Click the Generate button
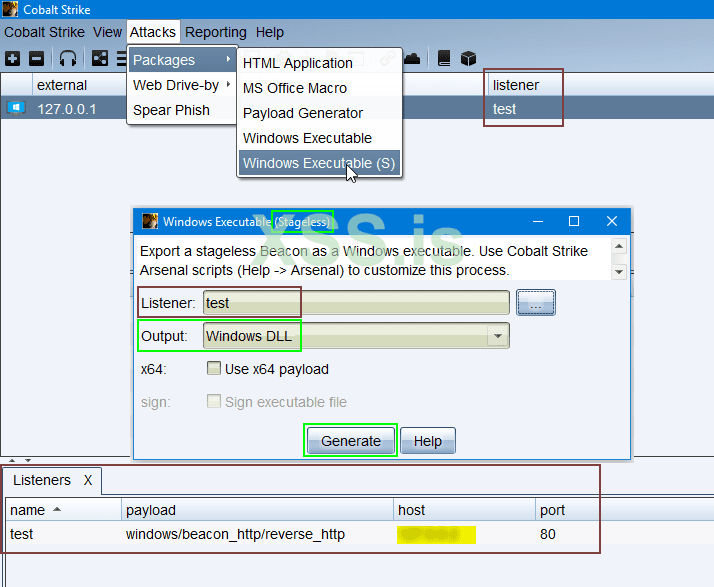 (351, 441)
